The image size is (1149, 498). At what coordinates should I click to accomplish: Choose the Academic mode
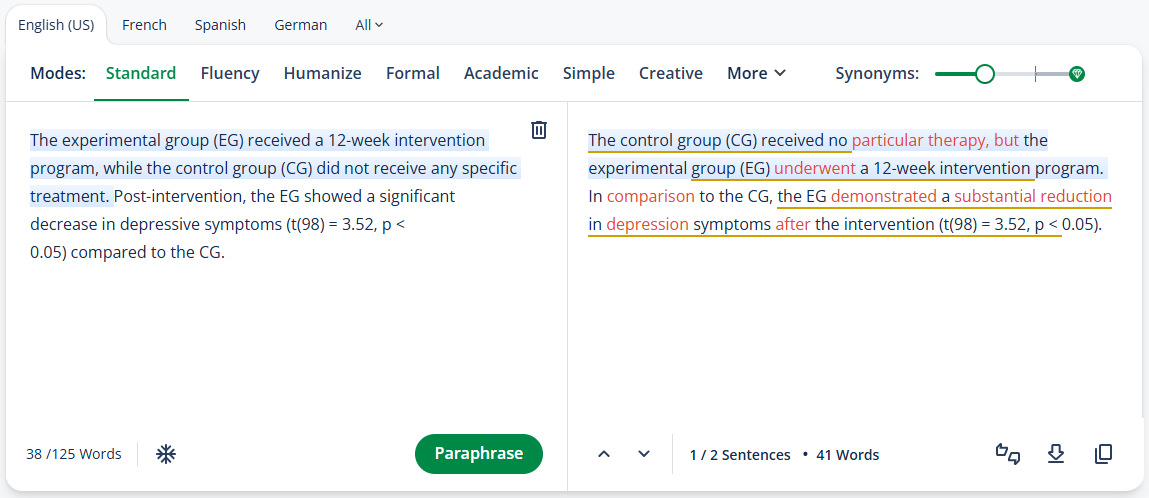pos(501,73)
